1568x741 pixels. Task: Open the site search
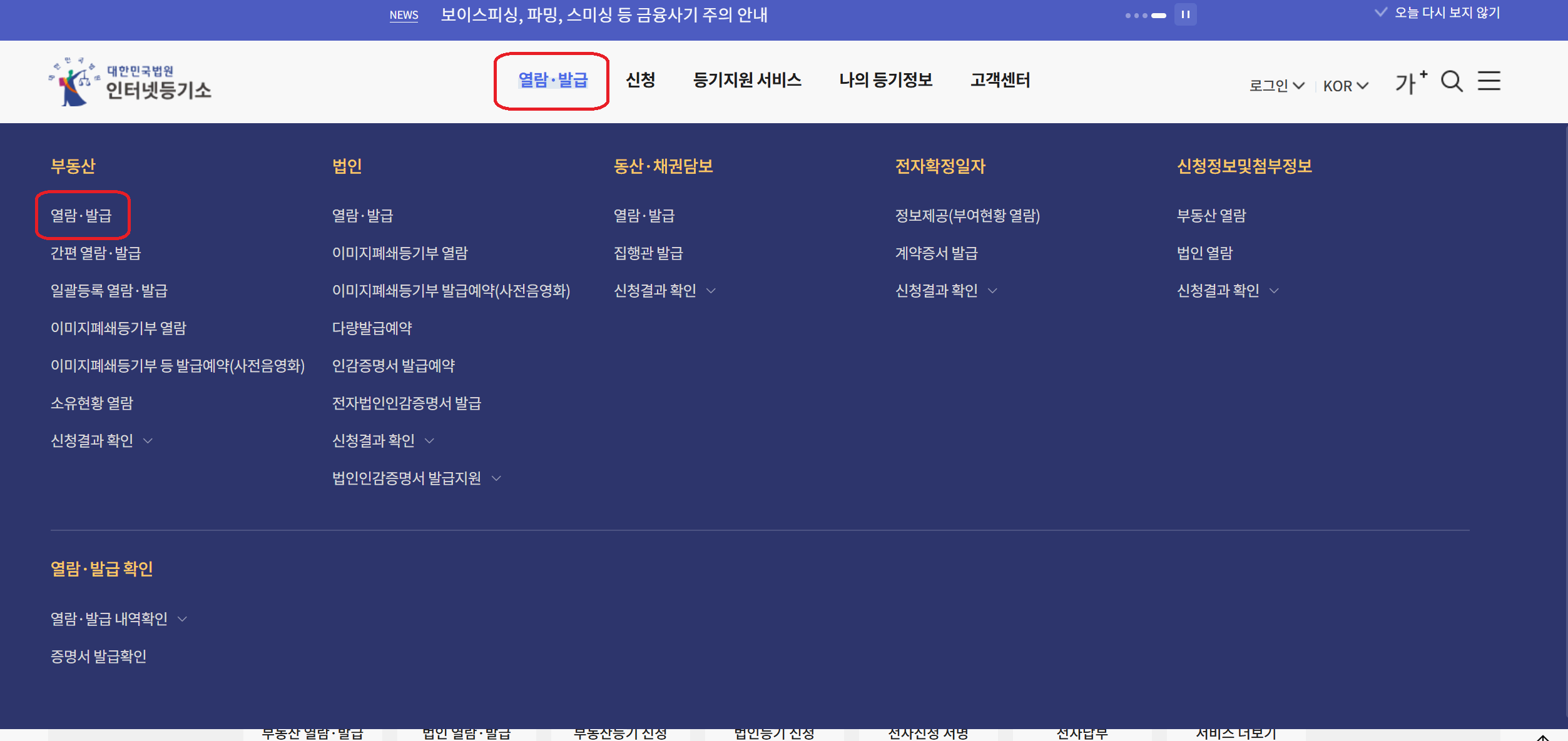(x=1452, y=81)
